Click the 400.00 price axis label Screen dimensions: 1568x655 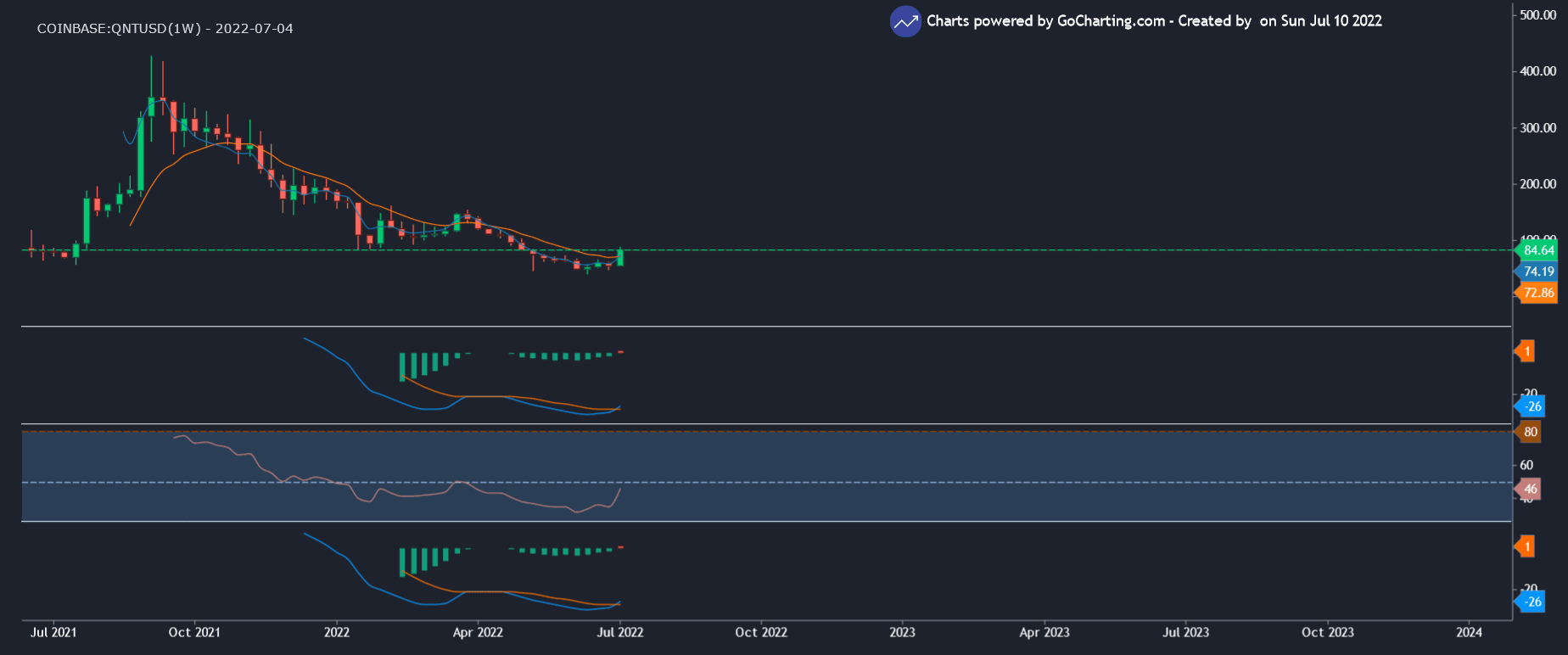pyautogui.click(x=1537, y=71)
